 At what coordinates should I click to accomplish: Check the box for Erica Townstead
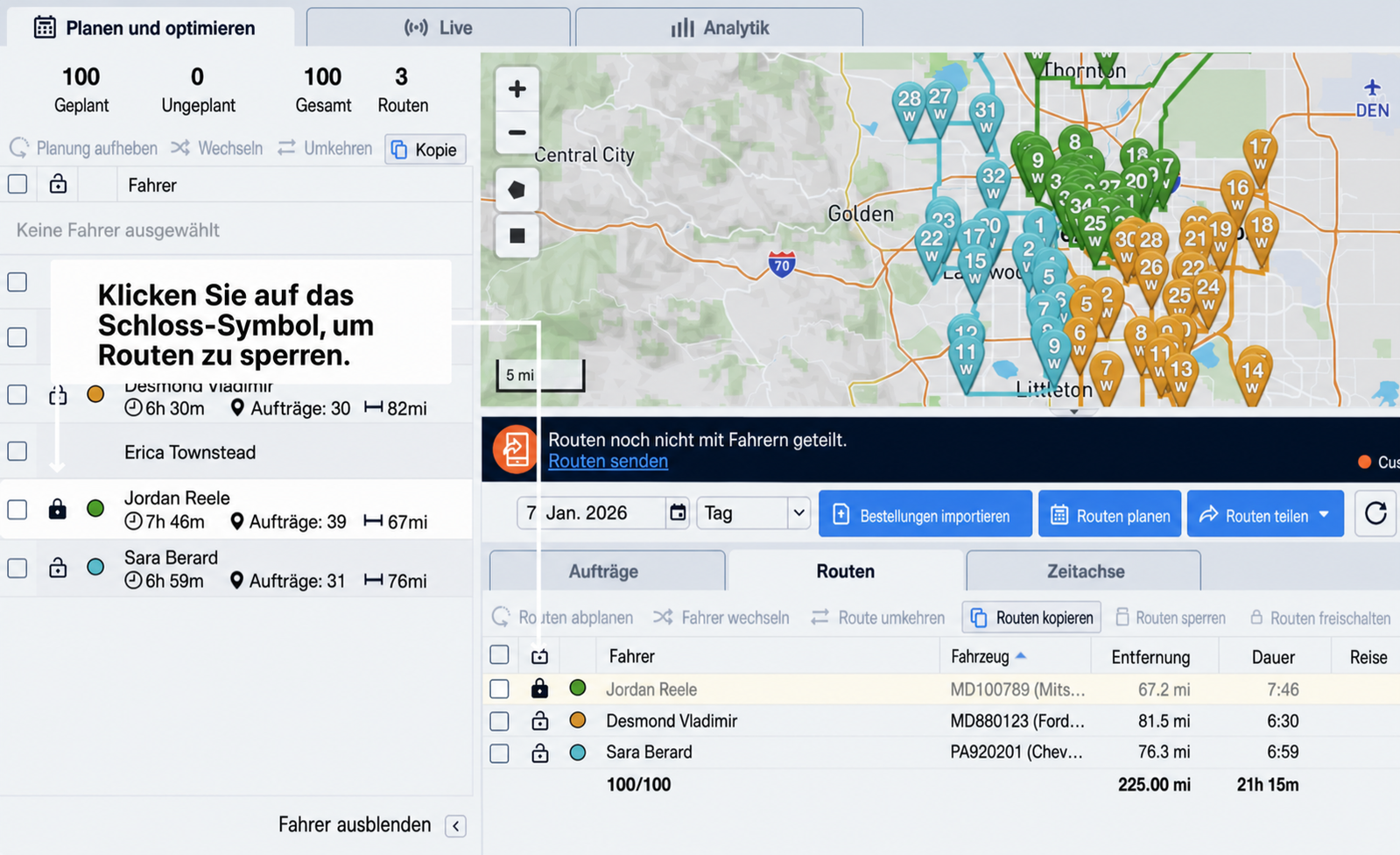tap(18, 451)
